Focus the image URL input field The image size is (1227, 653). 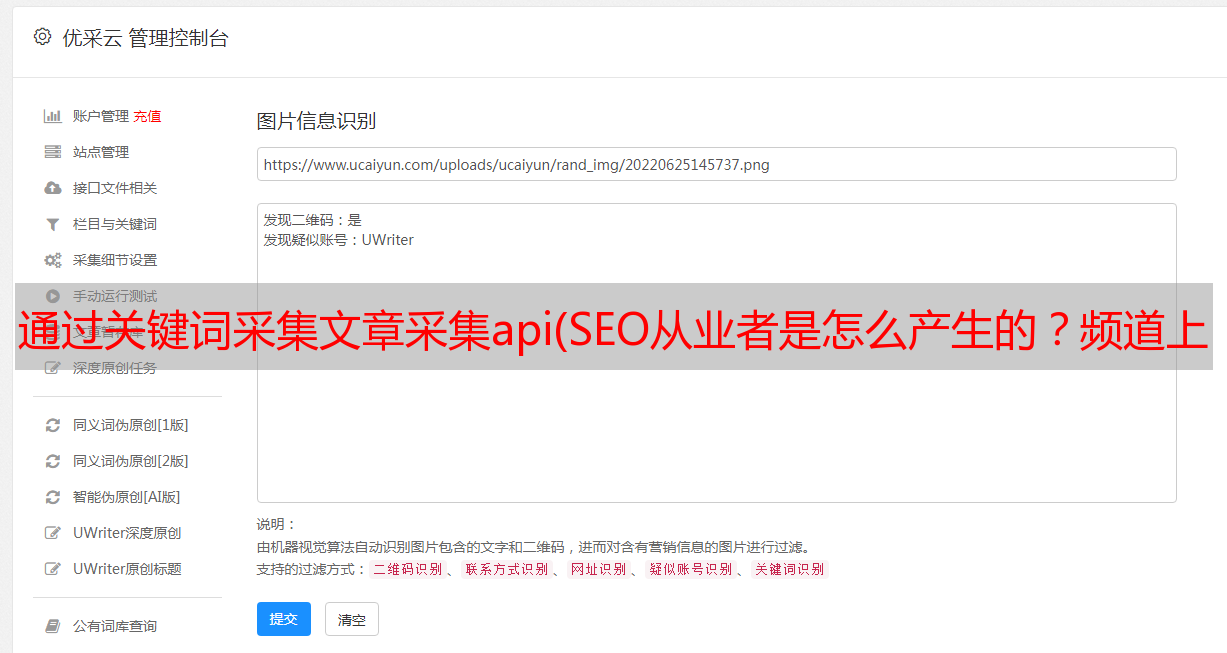[716, 164]
